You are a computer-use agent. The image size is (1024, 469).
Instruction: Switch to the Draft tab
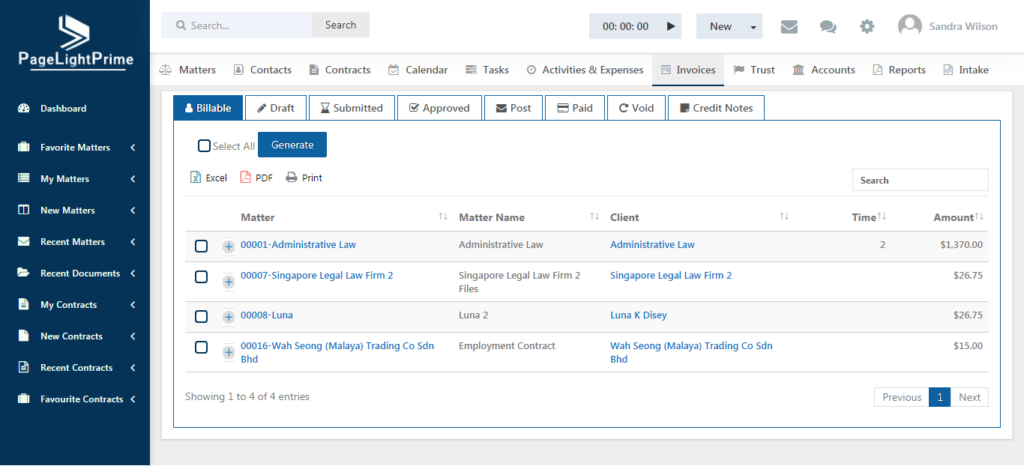276,108
